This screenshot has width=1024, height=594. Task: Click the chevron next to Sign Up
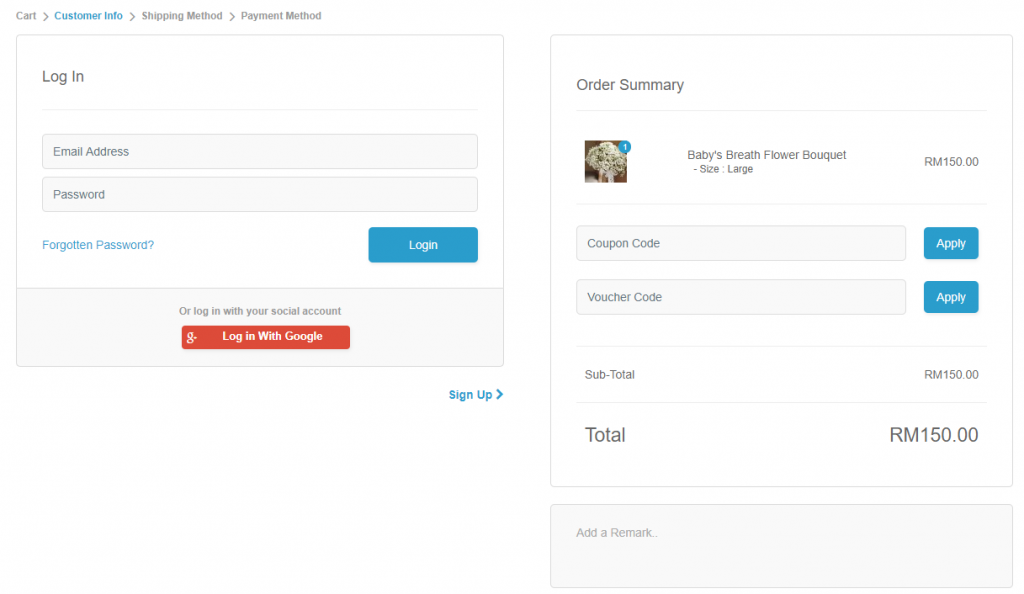tap(499, 394)
